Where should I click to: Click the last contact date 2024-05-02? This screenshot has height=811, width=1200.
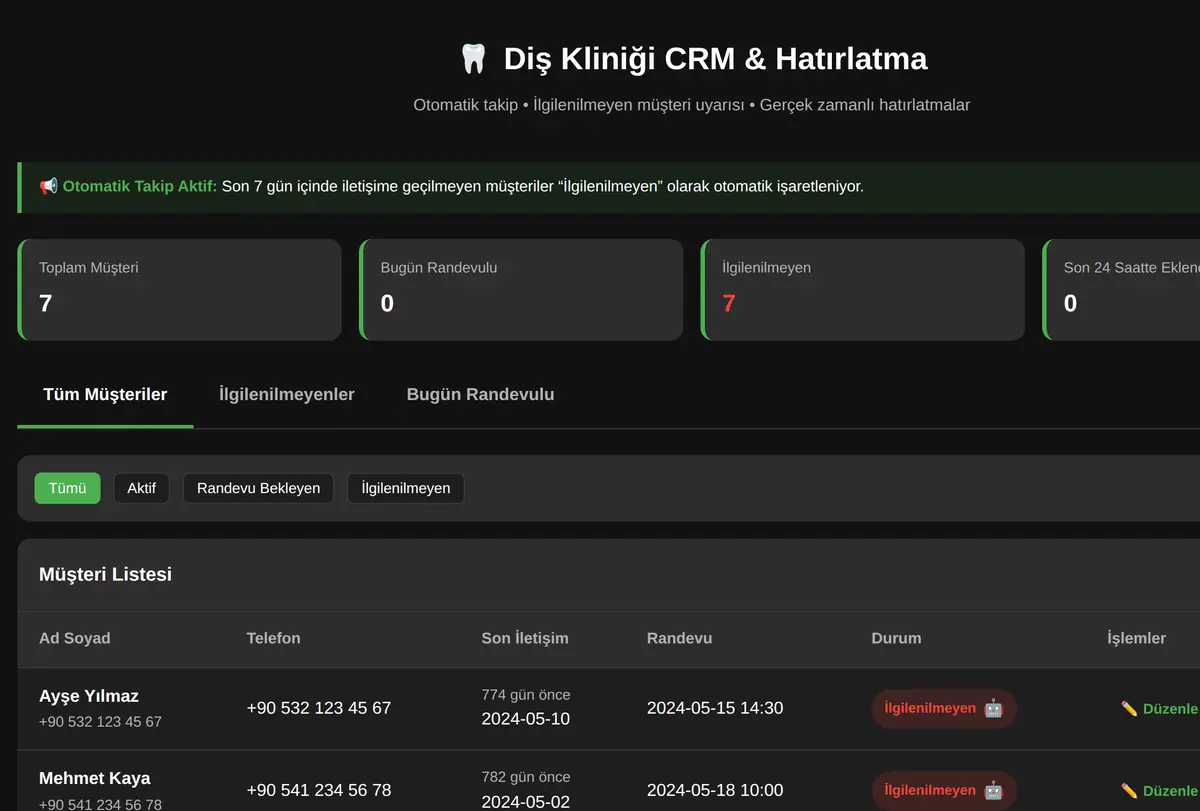click(526, 801)
